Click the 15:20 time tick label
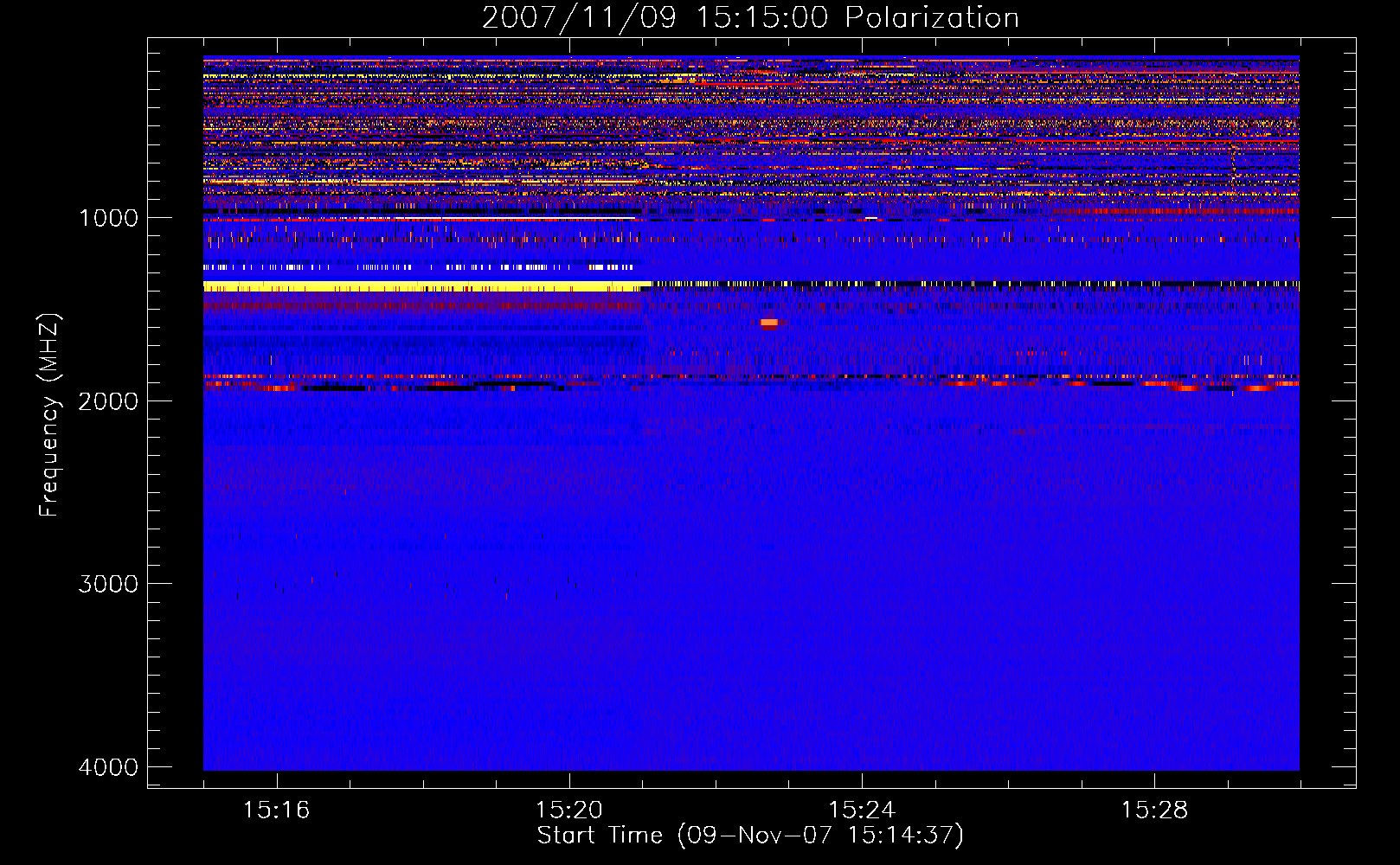The width and height of the screenshot is (1400, 865). (x=569, y=811)
